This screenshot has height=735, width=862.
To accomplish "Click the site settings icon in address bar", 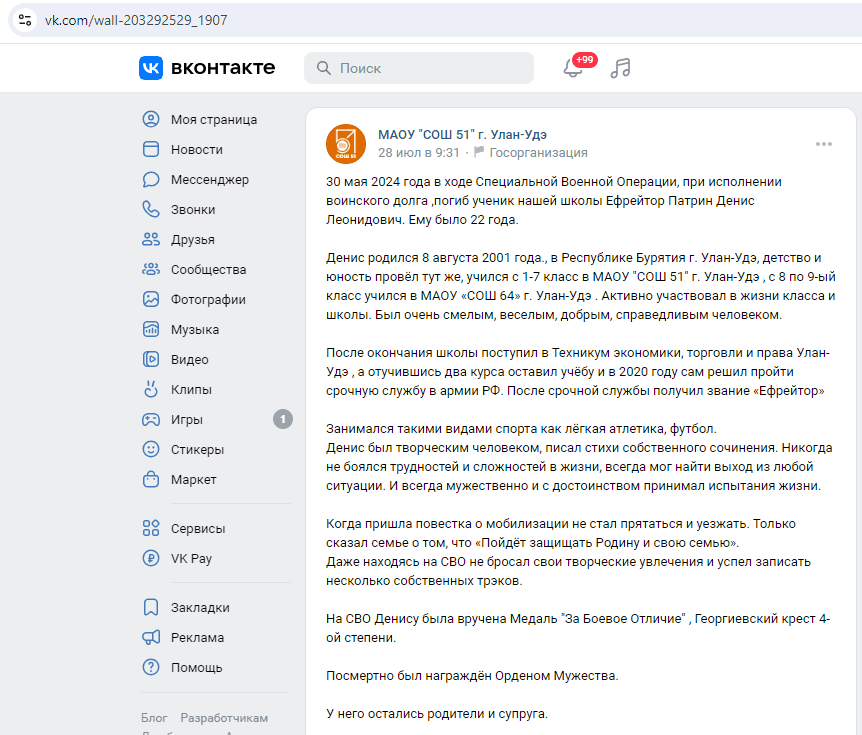I will (x=25, y=21).
